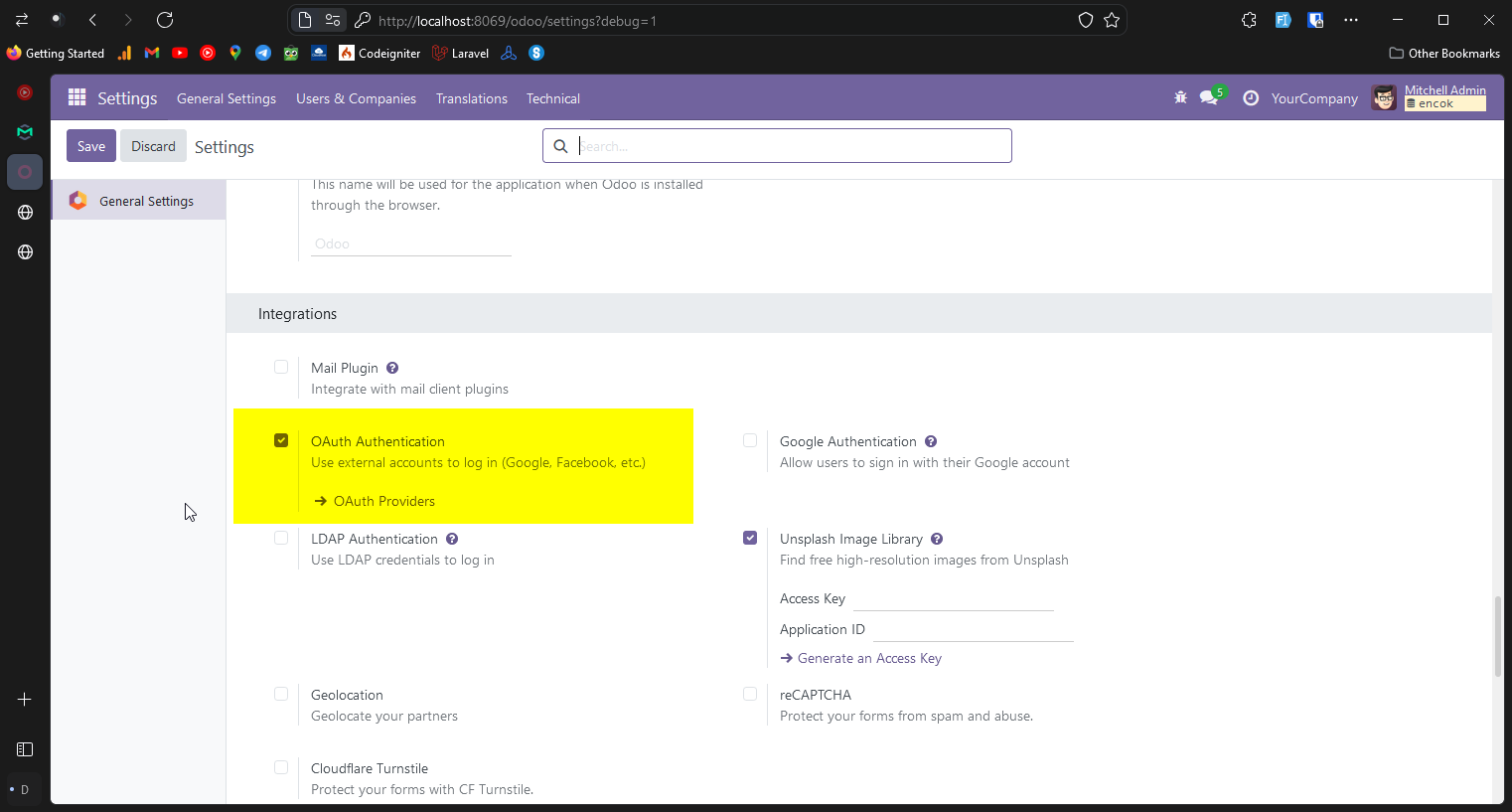
Task: Click the Unsplash Application ID field
Action: (x=974, y=629)
